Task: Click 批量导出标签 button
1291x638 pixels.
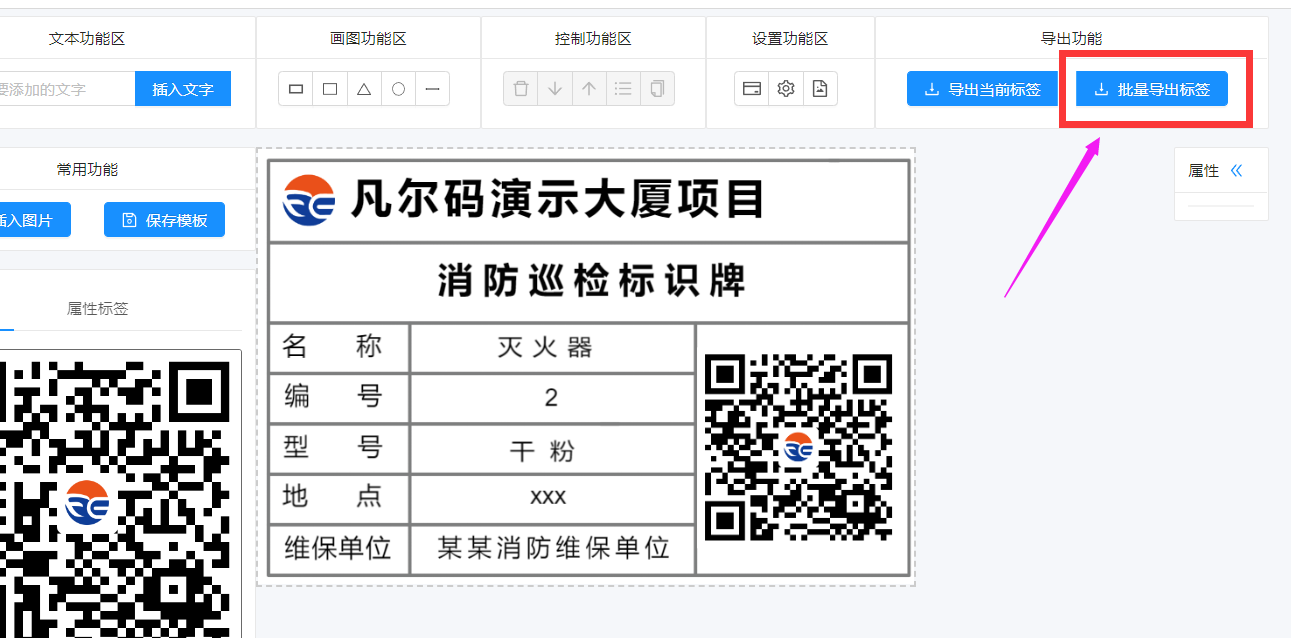Action: click(1152, 89)
